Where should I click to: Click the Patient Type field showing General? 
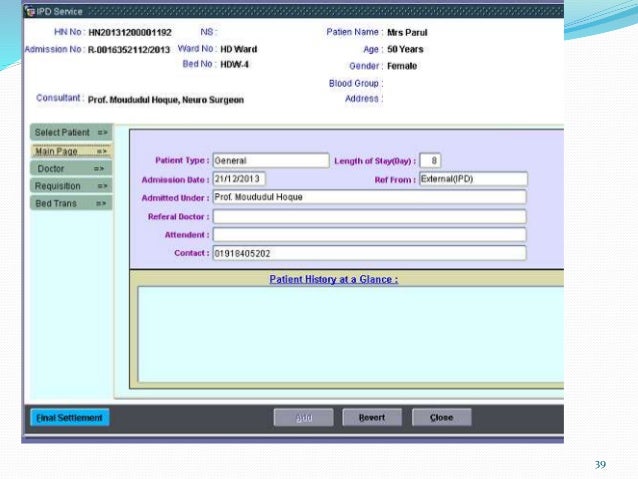click(270, 160)
